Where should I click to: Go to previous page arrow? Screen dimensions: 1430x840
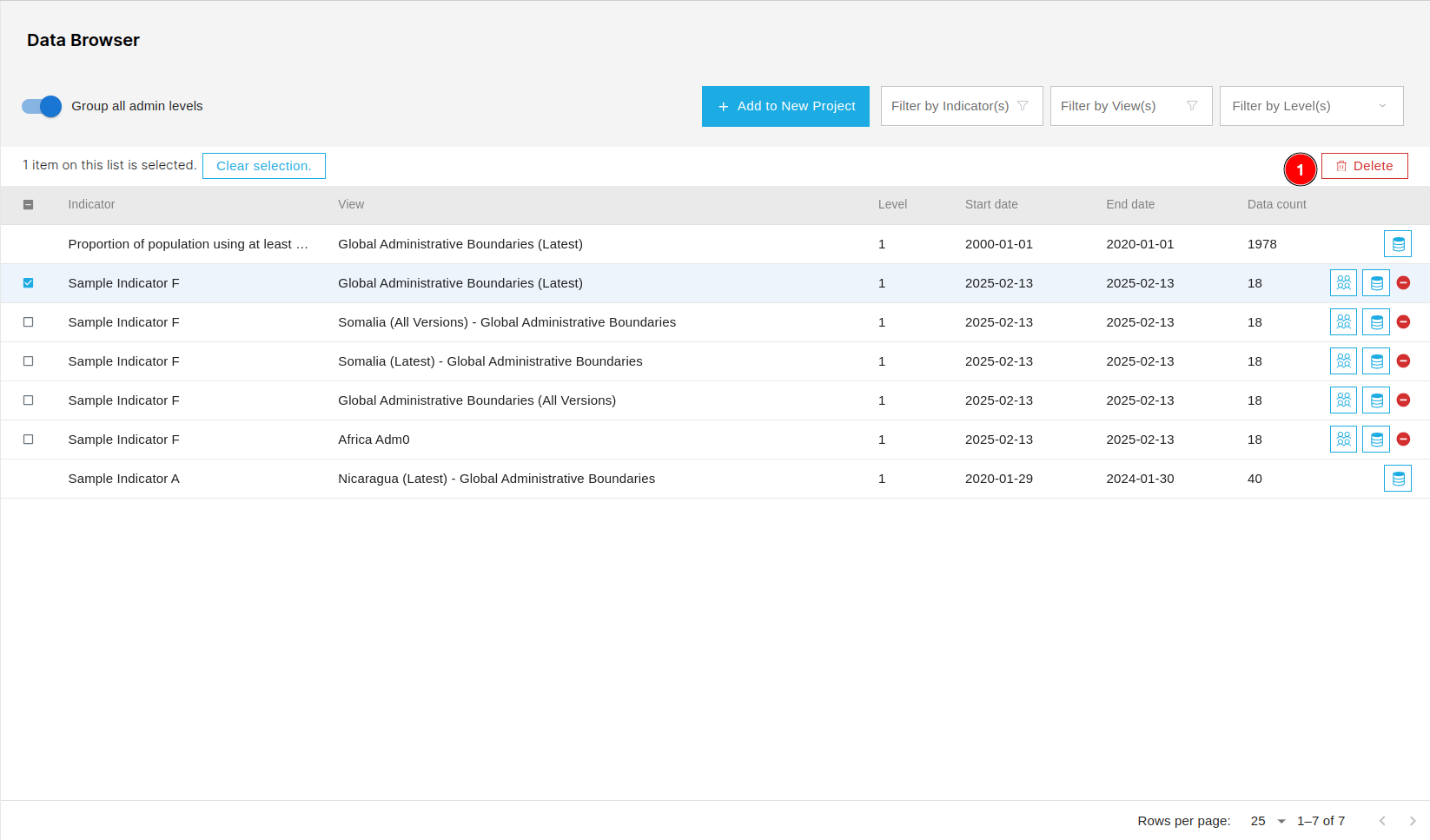(x=1382, y=821)
